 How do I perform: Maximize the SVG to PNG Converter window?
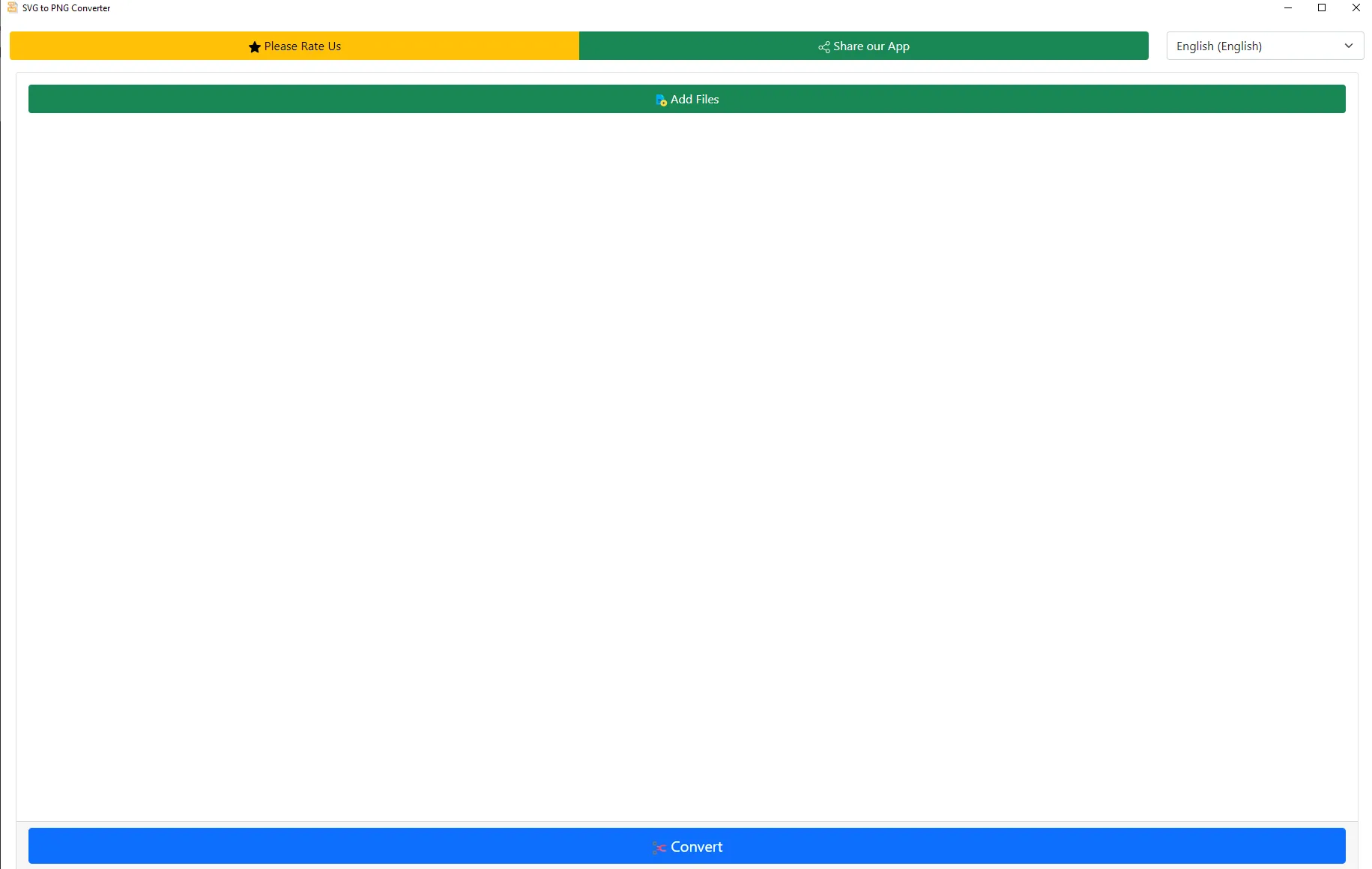(1322, 7)
